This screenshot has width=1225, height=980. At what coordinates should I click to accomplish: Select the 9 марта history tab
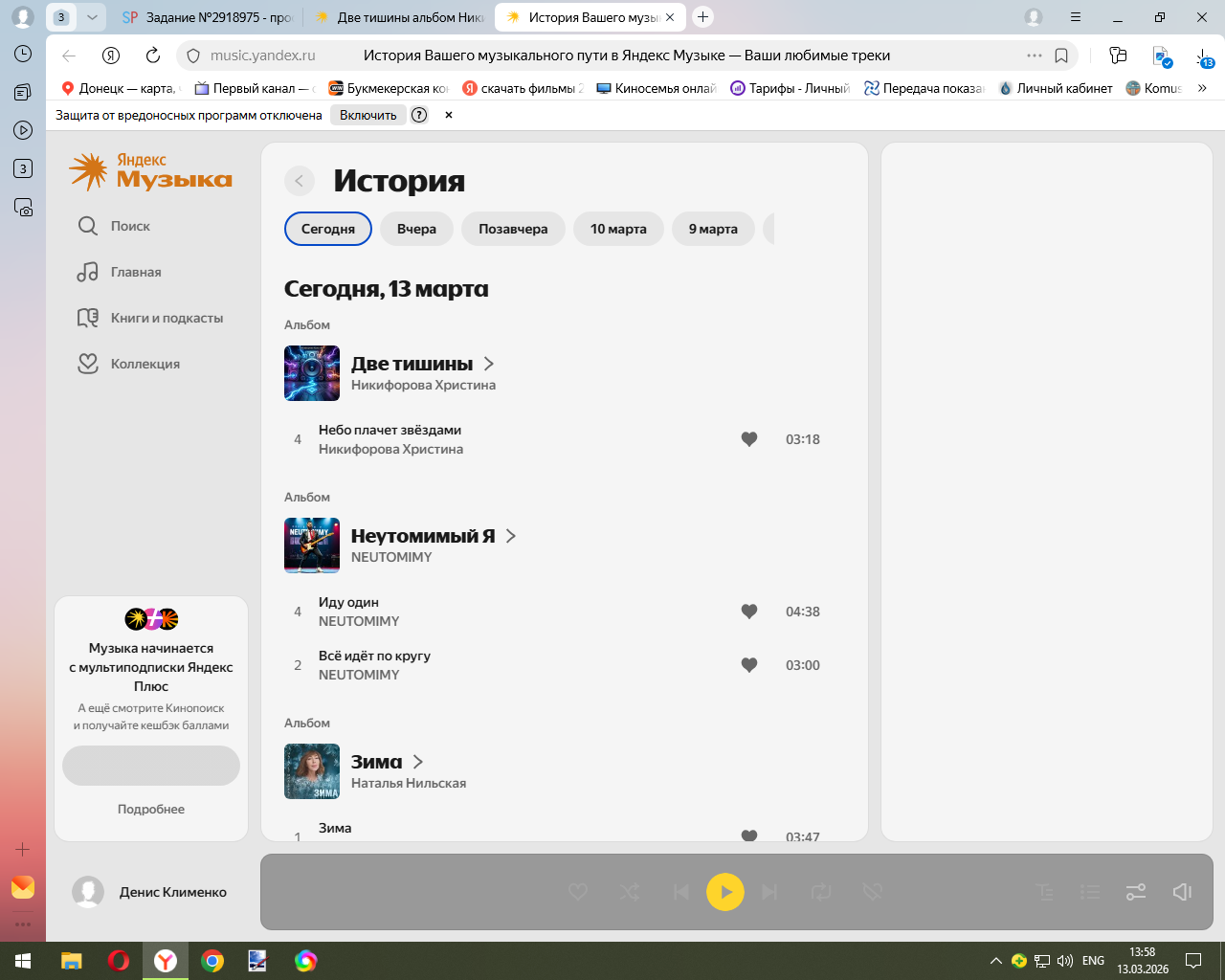click(x=713, y=229)
